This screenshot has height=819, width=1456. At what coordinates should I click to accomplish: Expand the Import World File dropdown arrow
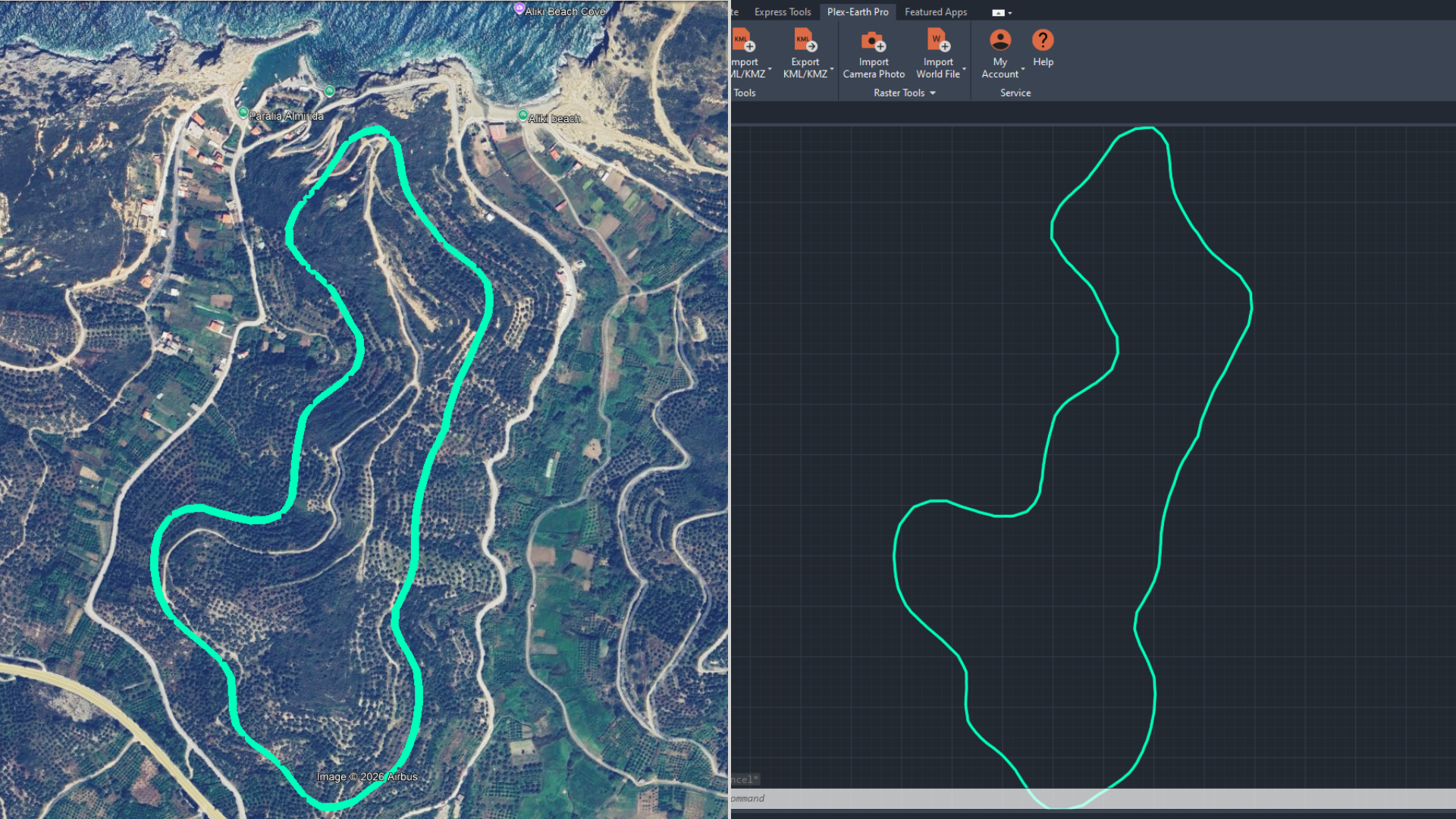(965, 70)
